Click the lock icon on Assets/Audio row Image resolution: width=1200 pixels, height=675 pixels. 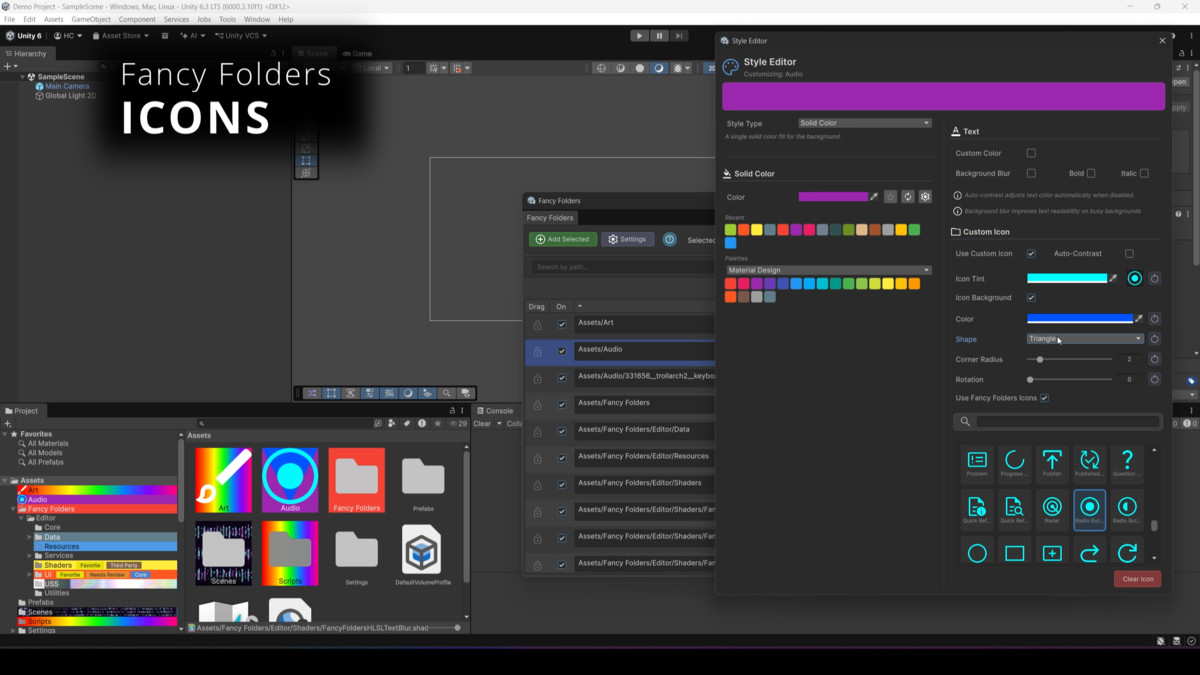tap(538, 351)
